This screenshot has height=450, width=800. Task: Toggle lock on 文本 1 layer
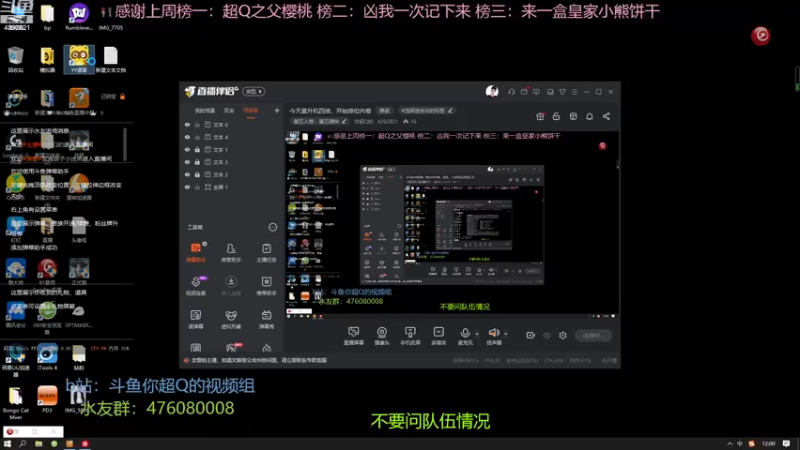[197, 149]
